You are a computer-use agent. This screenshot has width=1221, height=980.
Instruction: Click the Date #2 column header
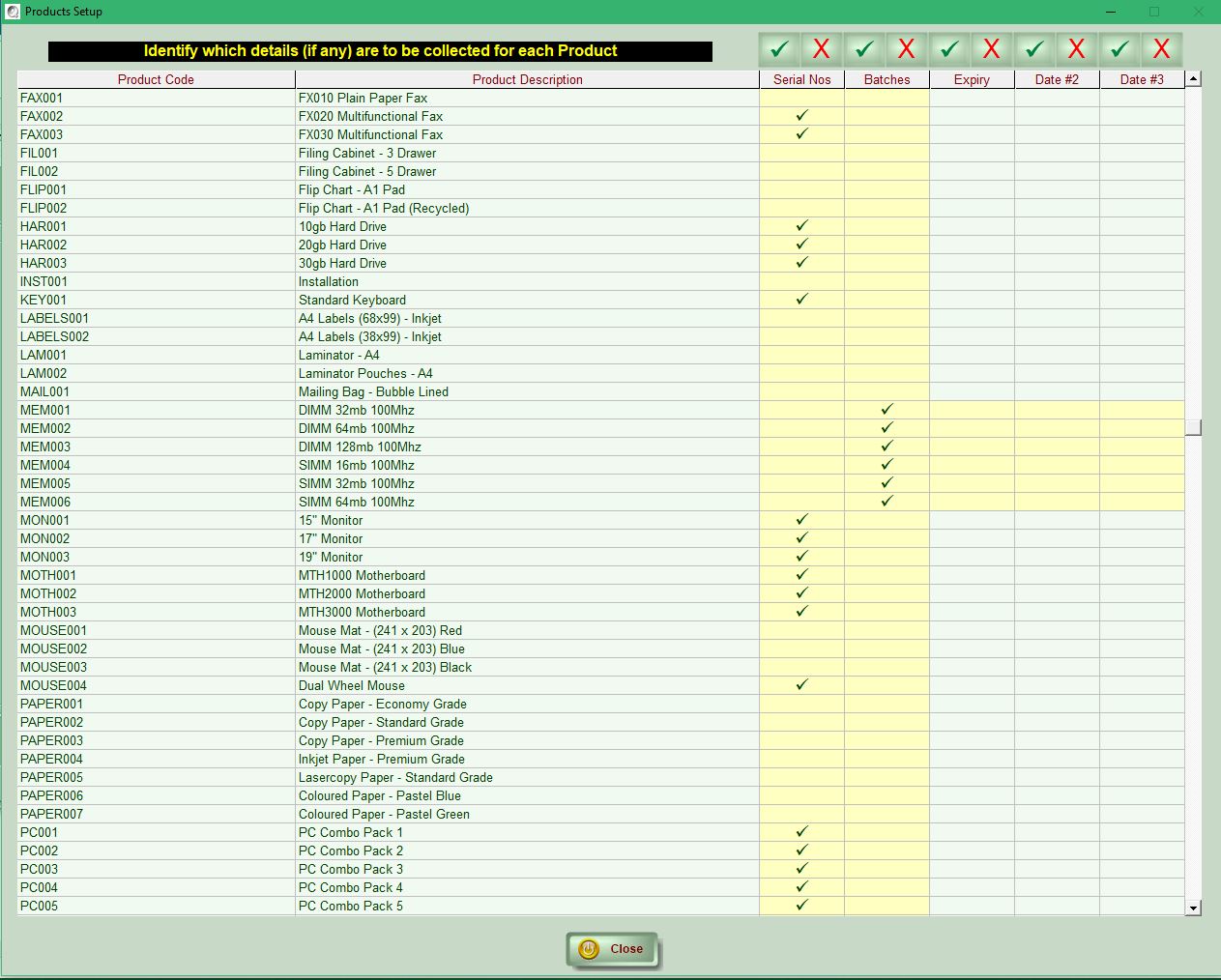coord(1058,79)
